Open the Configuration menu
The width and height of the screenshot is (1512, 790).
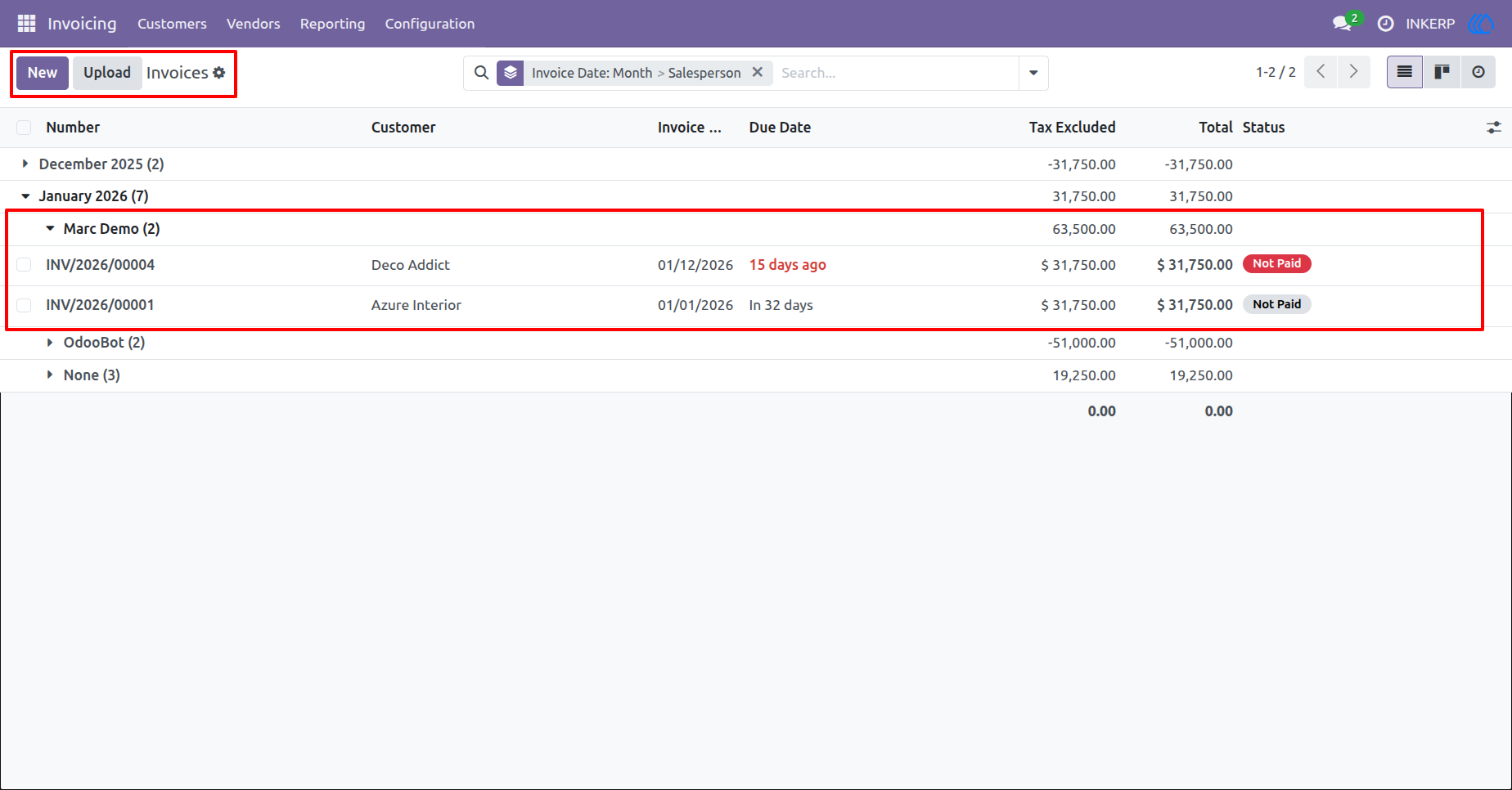pyautogui.click(x=430, y=24)
